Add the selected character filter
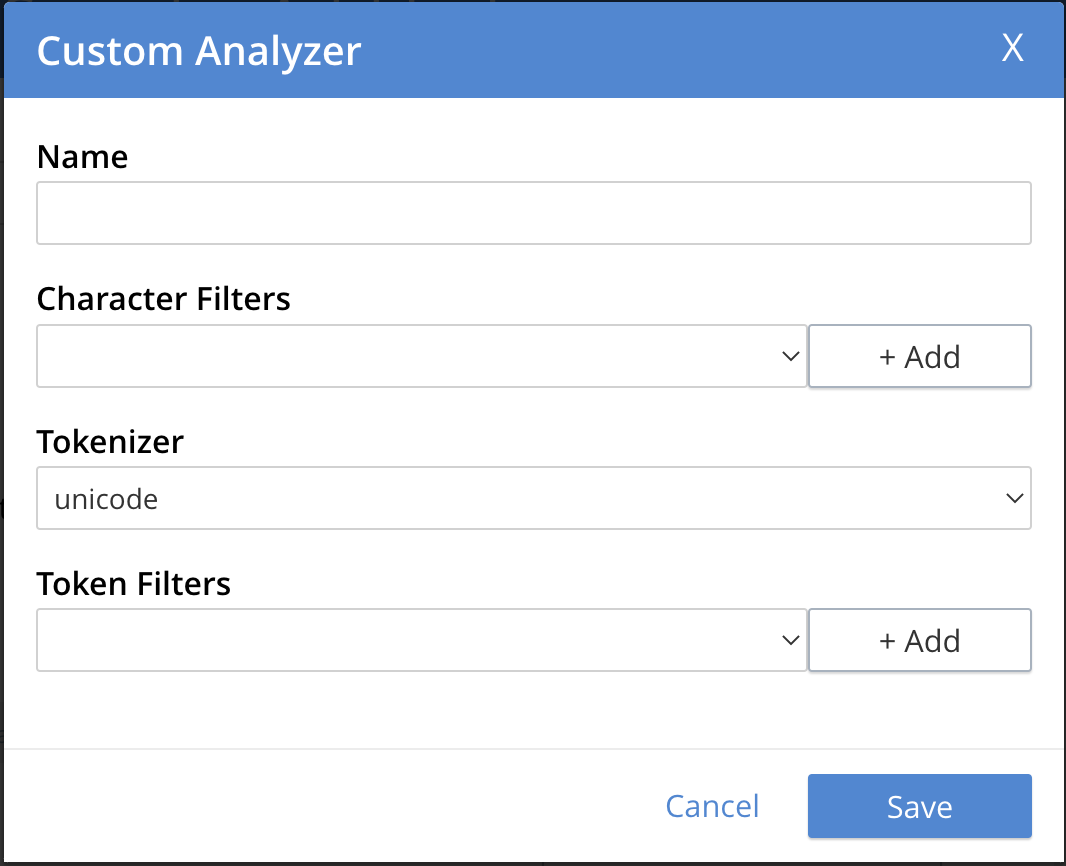1066x866 pixels. (919, 356)
